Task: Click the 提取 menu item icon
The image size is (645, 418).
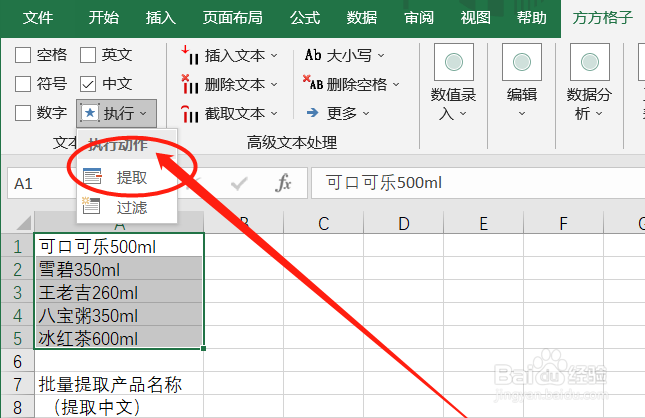Action: point(92,176)
